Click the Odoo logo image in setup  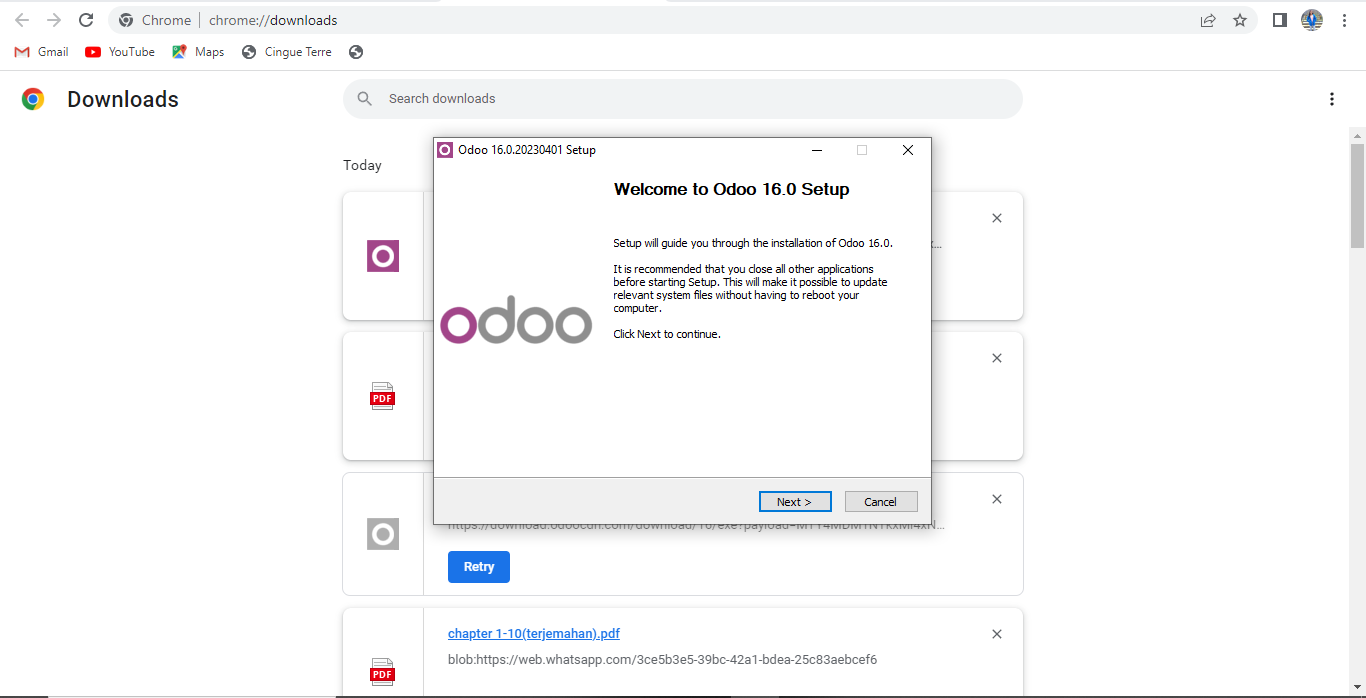(516, 320)
